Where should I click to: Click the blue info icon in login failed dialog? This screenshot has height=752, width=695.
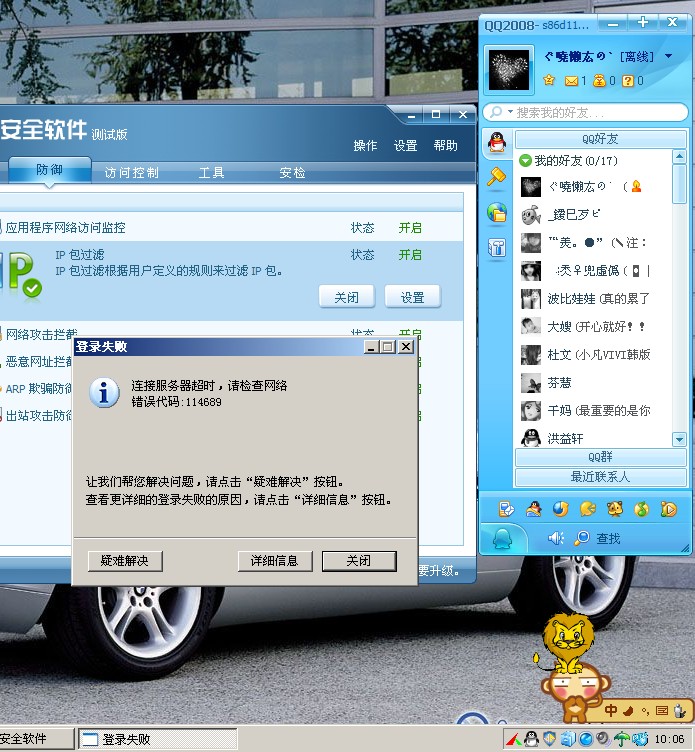click(105, 393)
